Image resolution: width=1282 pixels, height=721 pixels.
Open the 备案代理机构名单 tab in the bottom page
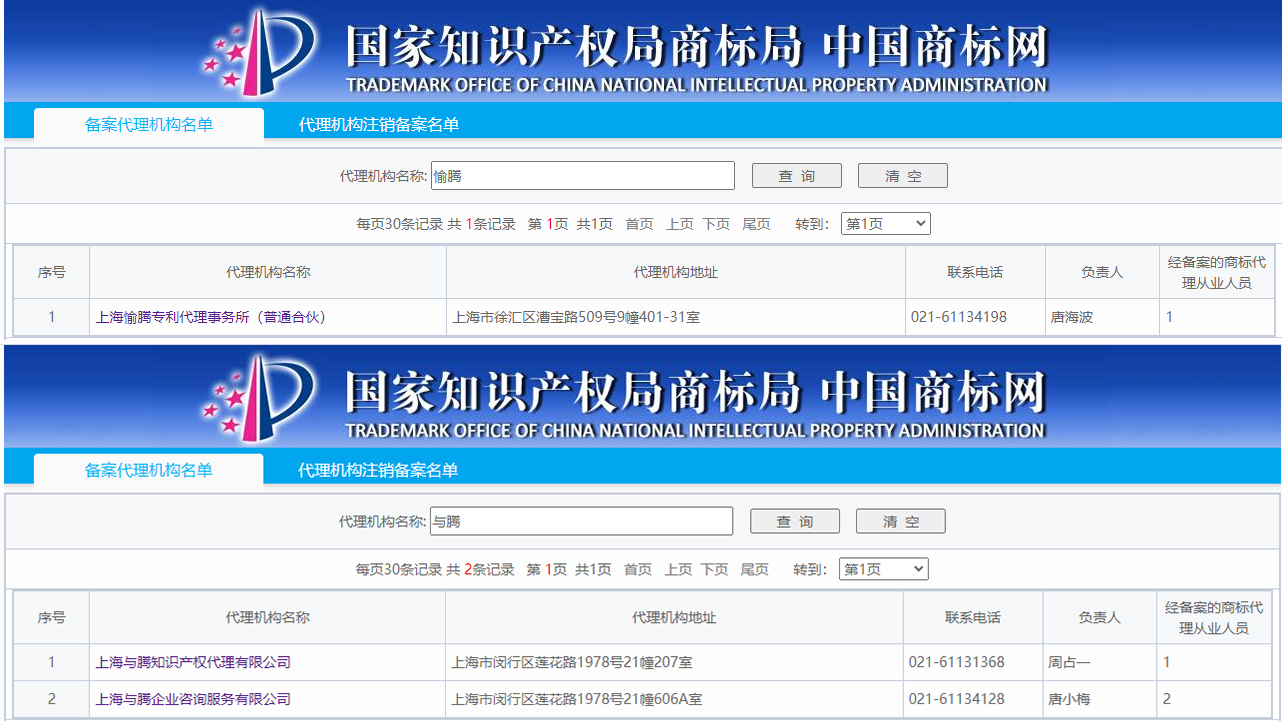coord(149,470)
